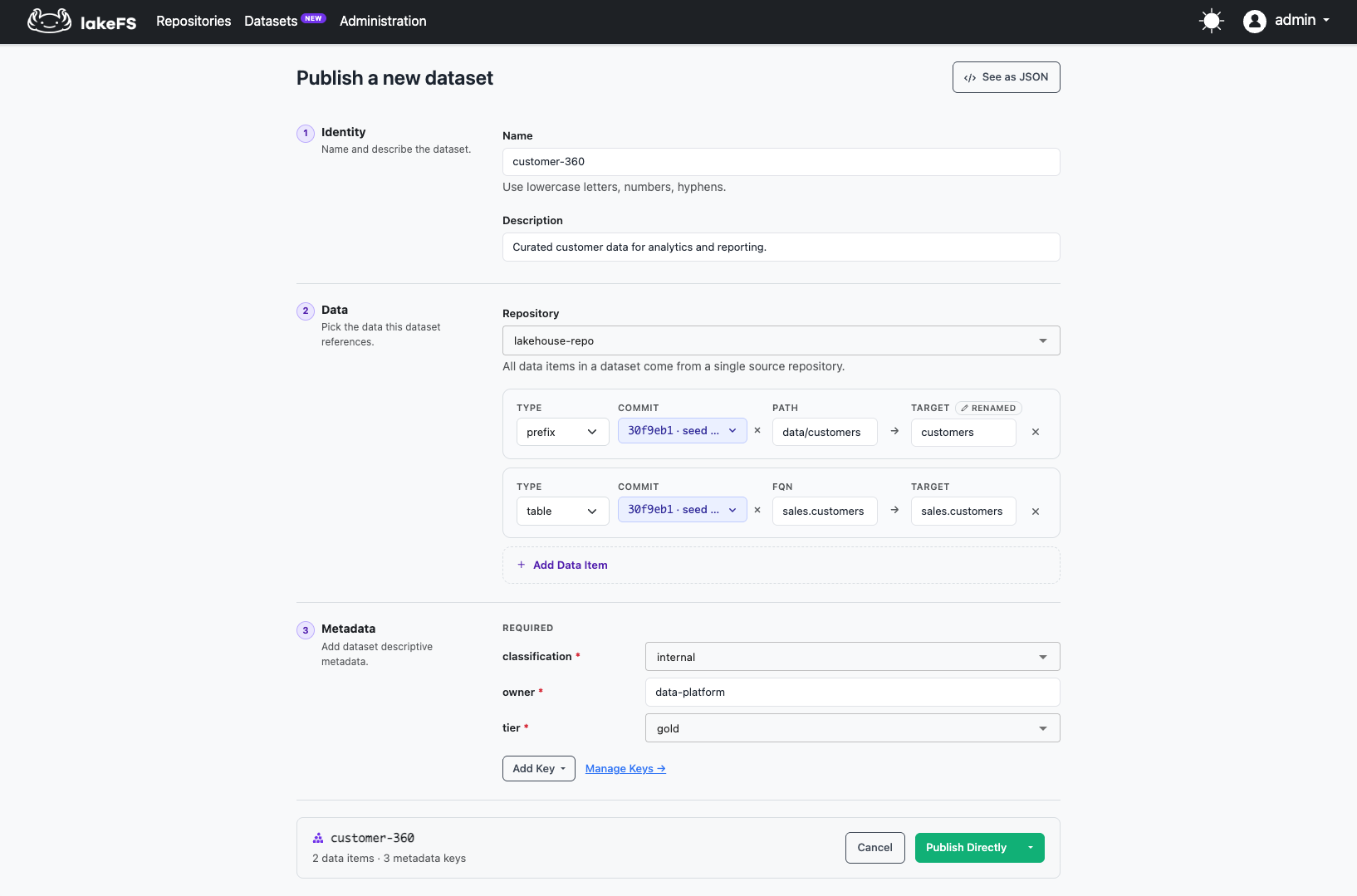
Task: Change the type dropdown set to table
Action: pyautogui.click(x=563, y=511)
